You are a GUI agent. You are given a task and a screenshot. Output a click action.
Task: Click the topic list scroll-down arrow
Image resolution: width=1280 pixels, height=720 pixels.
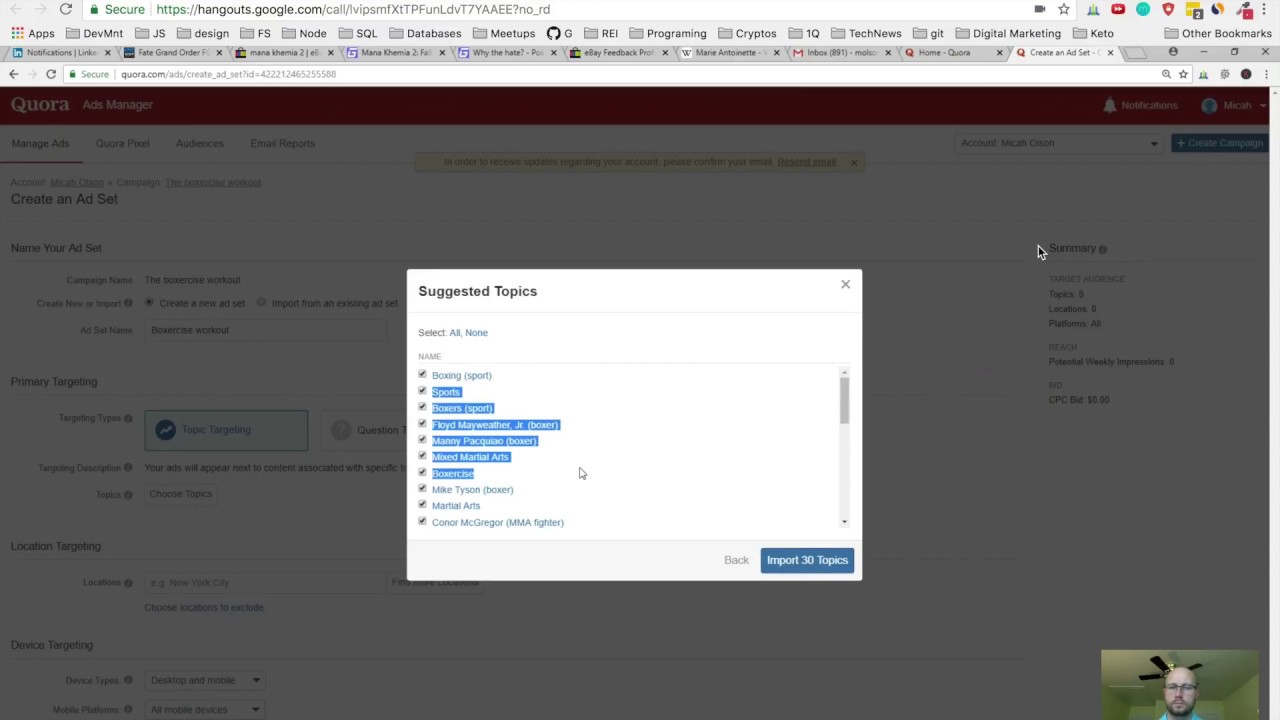(x=844, y=522)
